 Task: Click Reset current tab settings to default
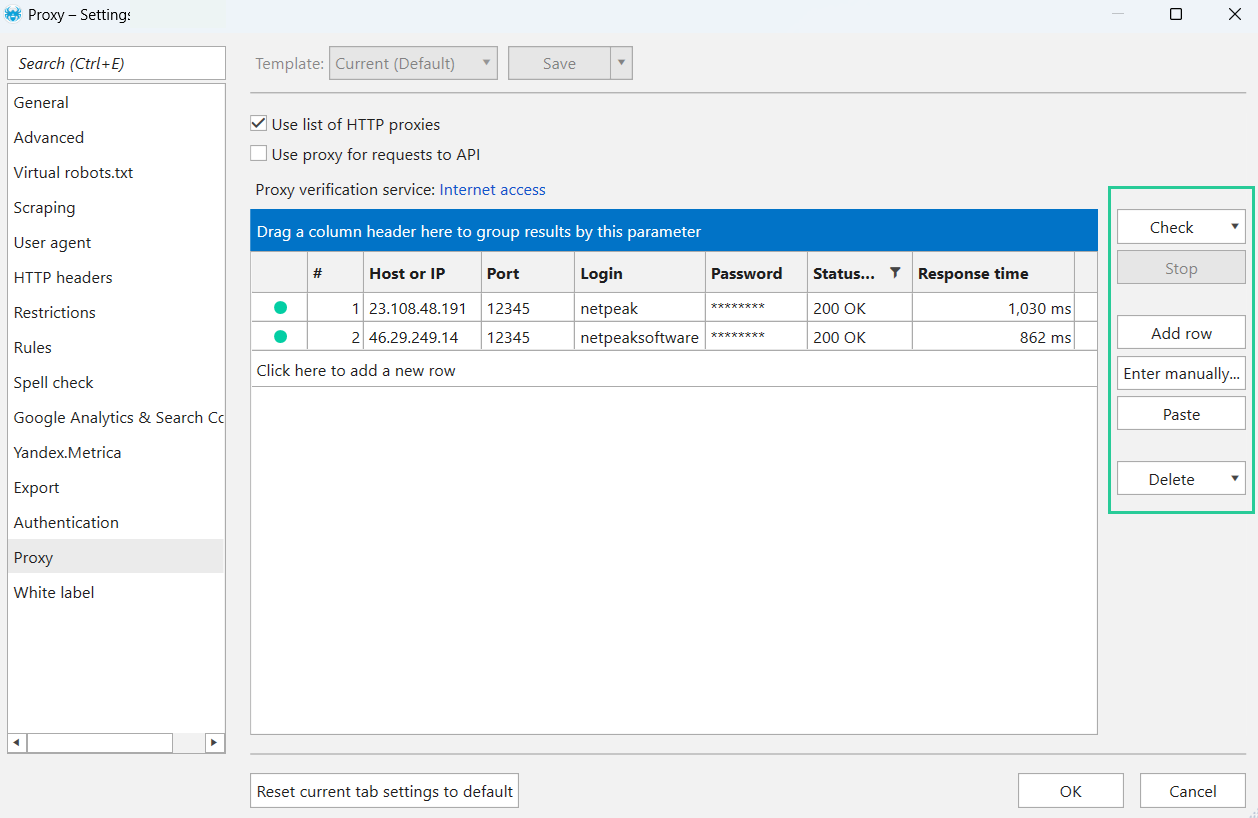(385, 791)
